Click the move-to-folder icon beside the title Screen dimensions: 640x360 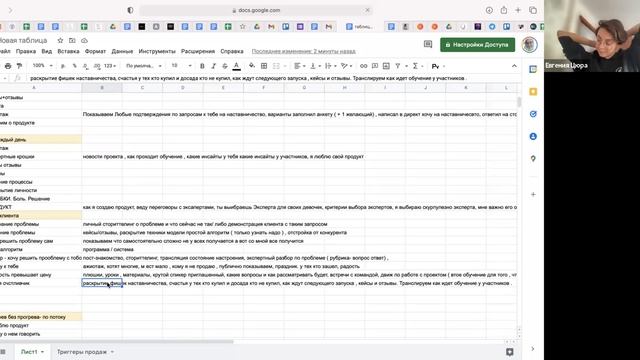pyautogui.click(x=72, y=40)
